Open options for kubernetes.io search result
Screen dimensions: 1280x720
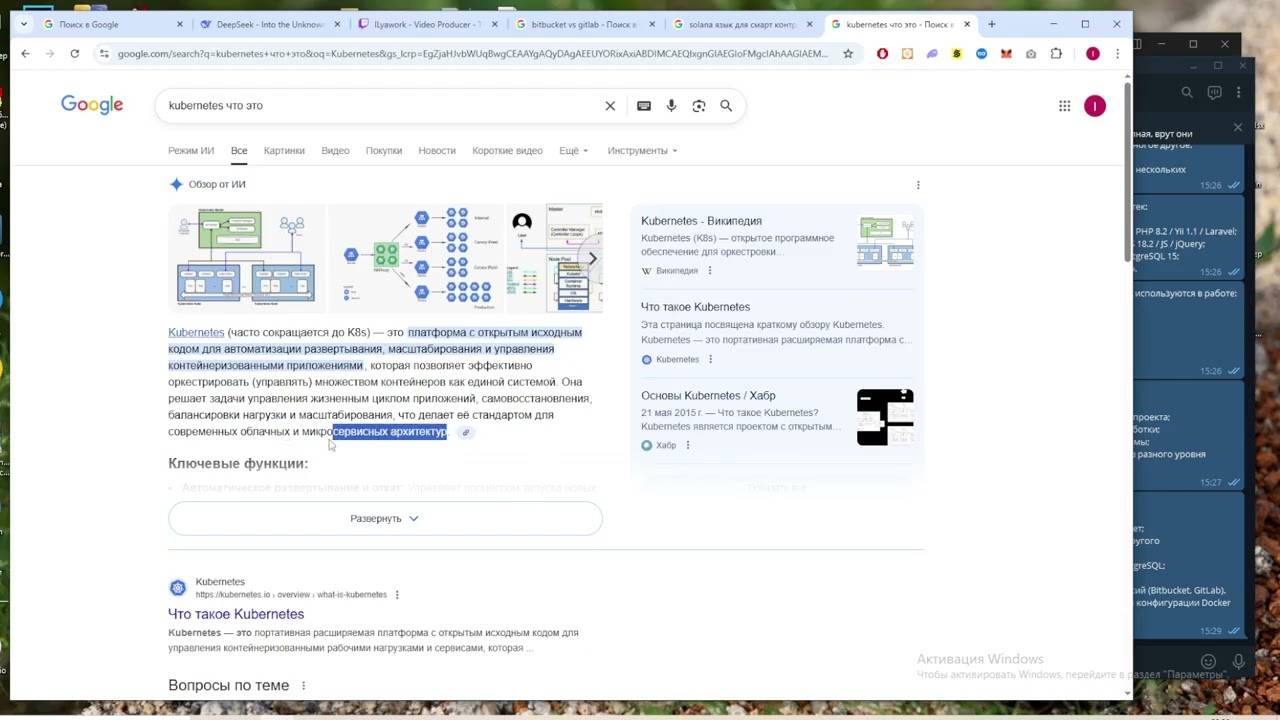pos(397,595)
